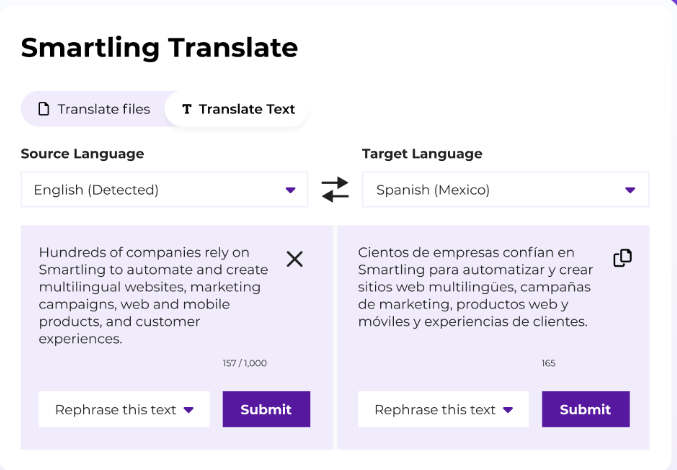The image size is (677, 470).
Task: Click the document icon on Translate files
Action: pos(44,109)
